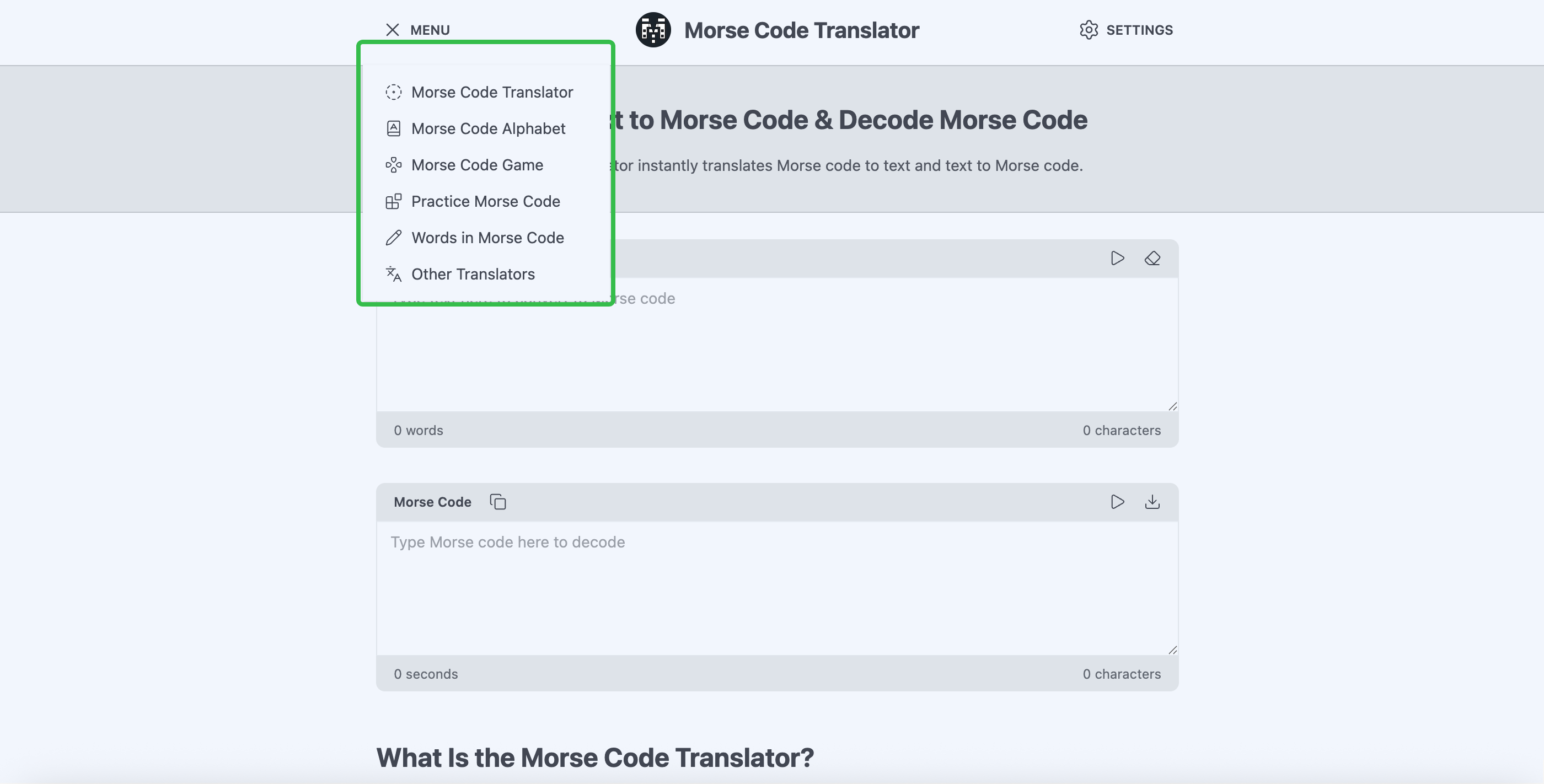Play the Morse Code output audio
Viewport: 1544px width, 784px height.
click(x=1117, y=502)
